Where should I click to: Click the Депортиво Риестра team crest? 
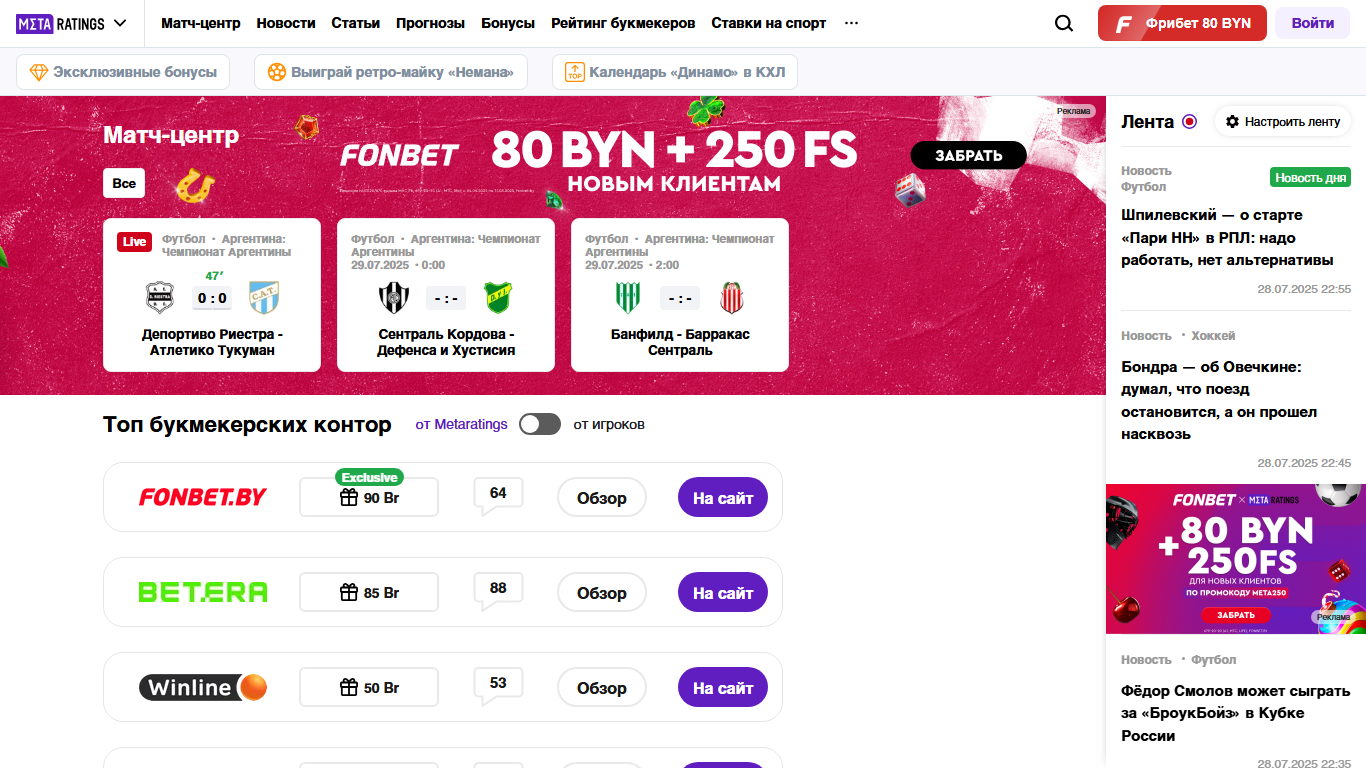click(x=160, y=298)
